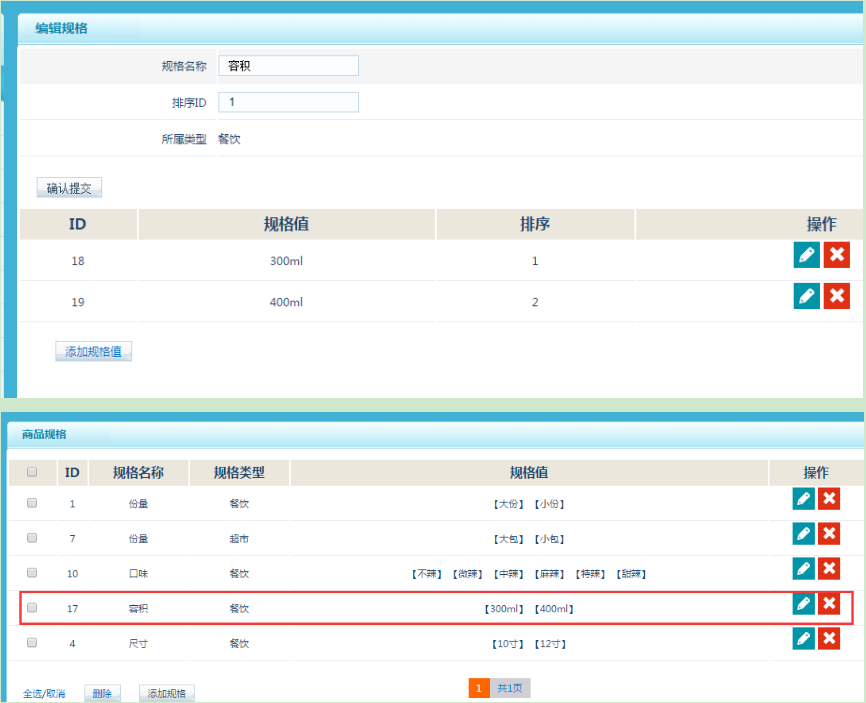
Task: Click the 全选/取消 link
Action: coord(44,693)
